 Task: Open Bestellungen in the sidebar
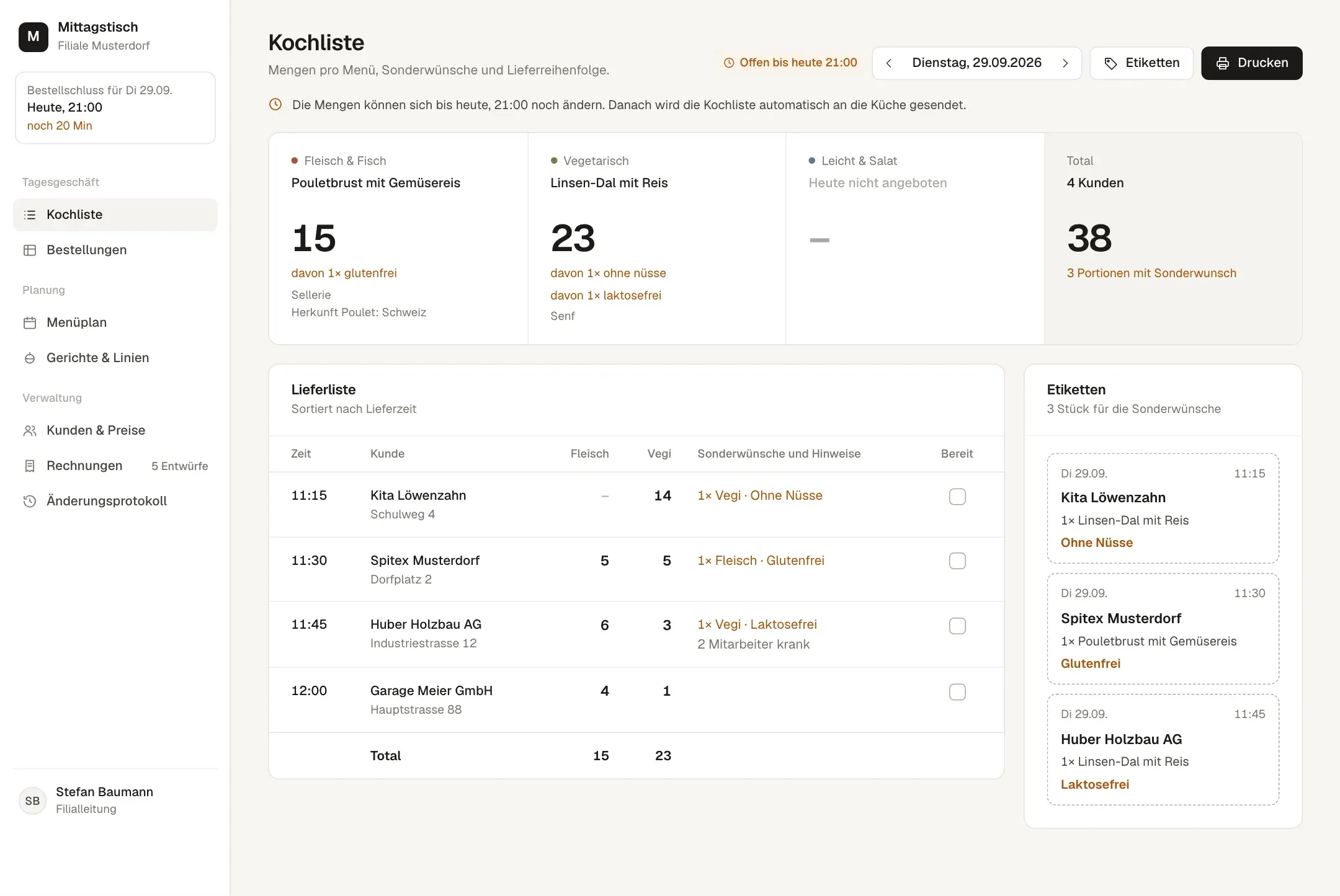(115, 250)
